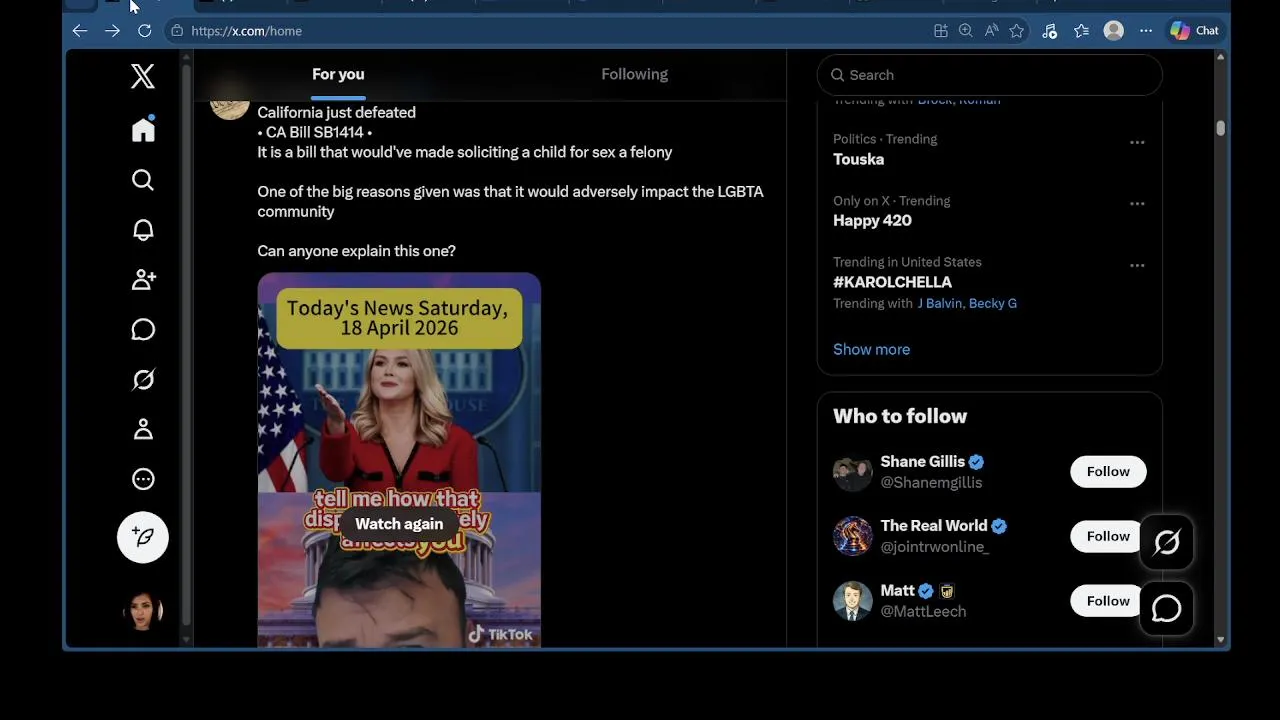Open Grok icon in left sidebar
Viewport: 1280px width, 720px height.
pos(143,380)
